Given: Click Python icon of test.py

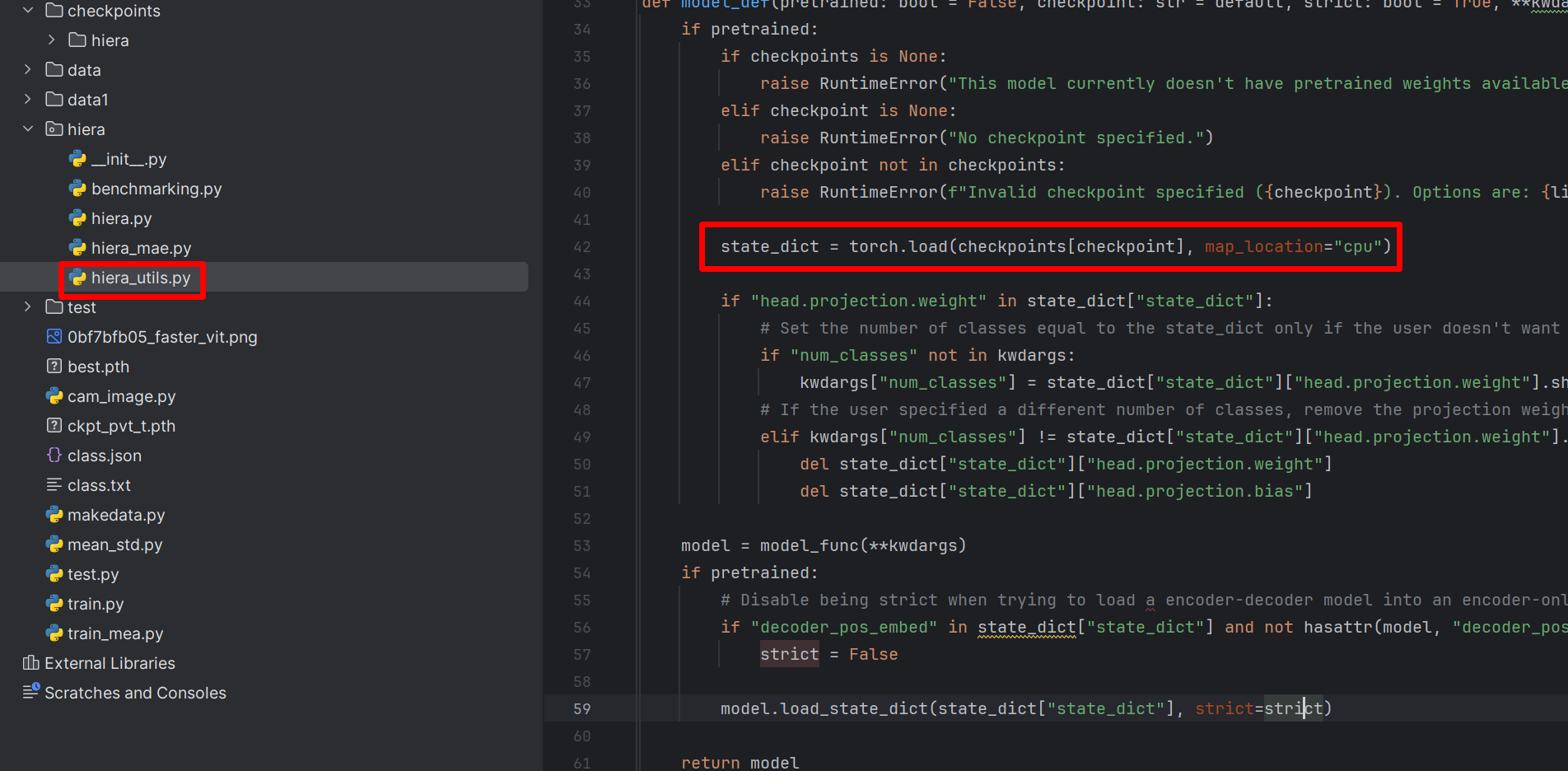Looking at the screenshot, I should coord(54,574).
